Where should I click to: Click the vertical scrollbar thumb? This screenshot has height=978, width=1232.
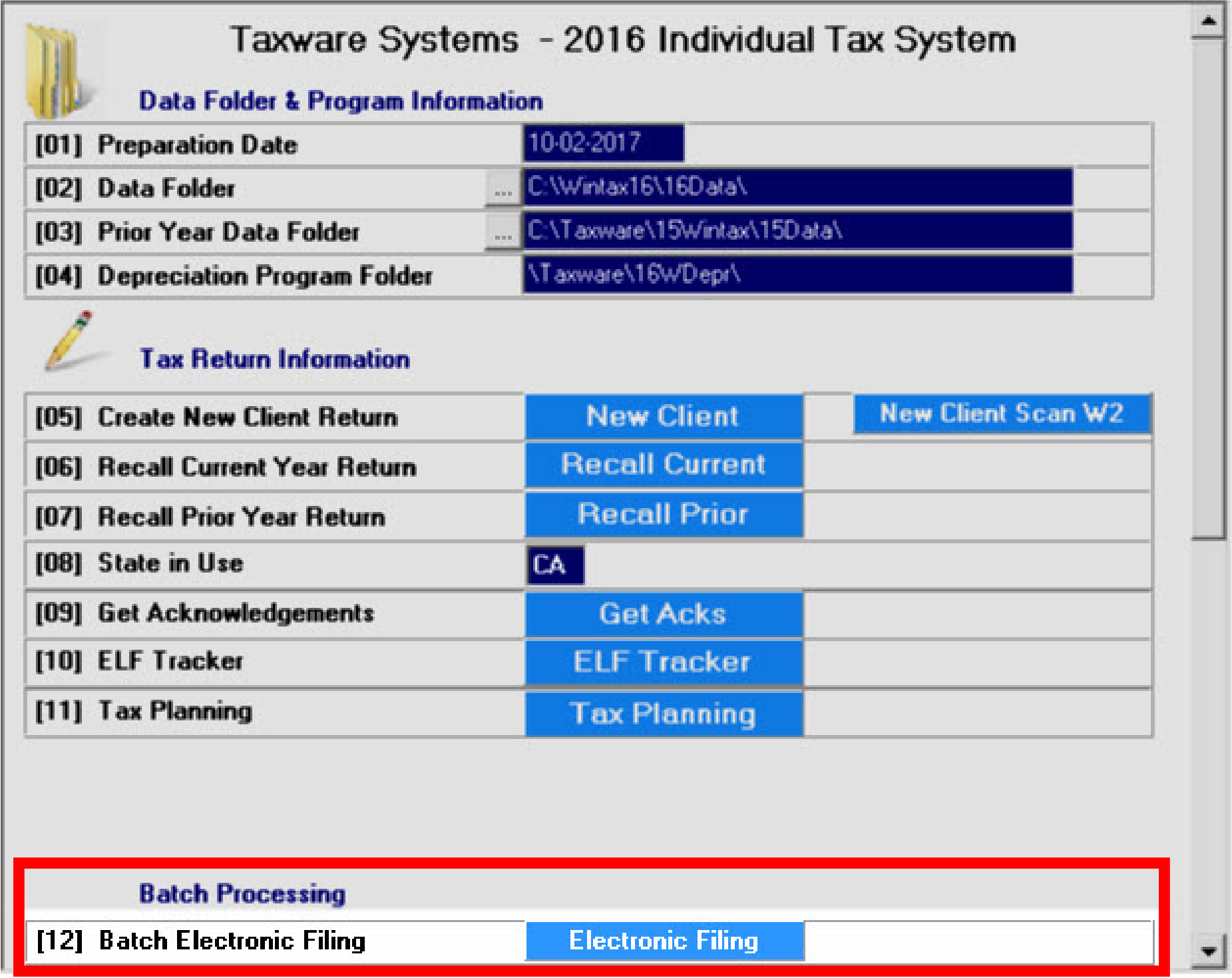pyautogui.click(x=1208, y=289)
